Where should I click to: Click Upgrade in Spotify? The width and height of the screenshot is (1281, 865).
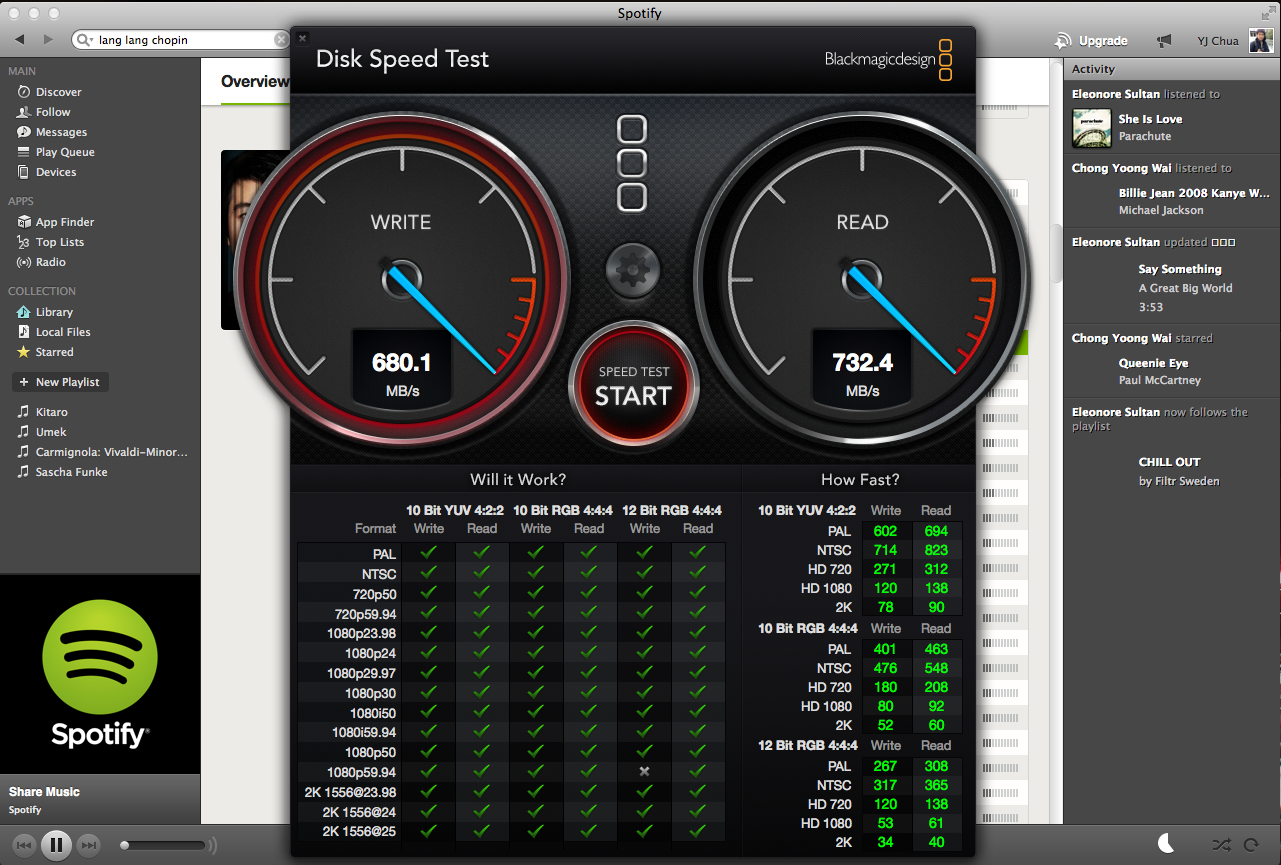click(1091, 41)
